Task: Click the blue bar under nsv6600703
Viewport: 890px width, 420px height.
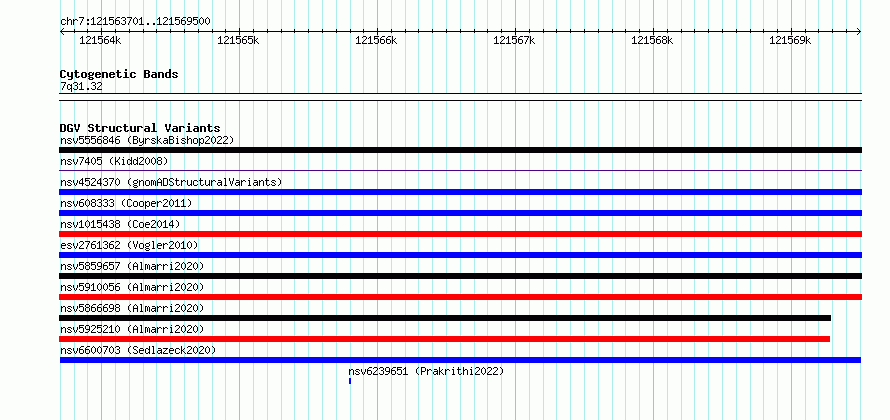Action: 460,360
